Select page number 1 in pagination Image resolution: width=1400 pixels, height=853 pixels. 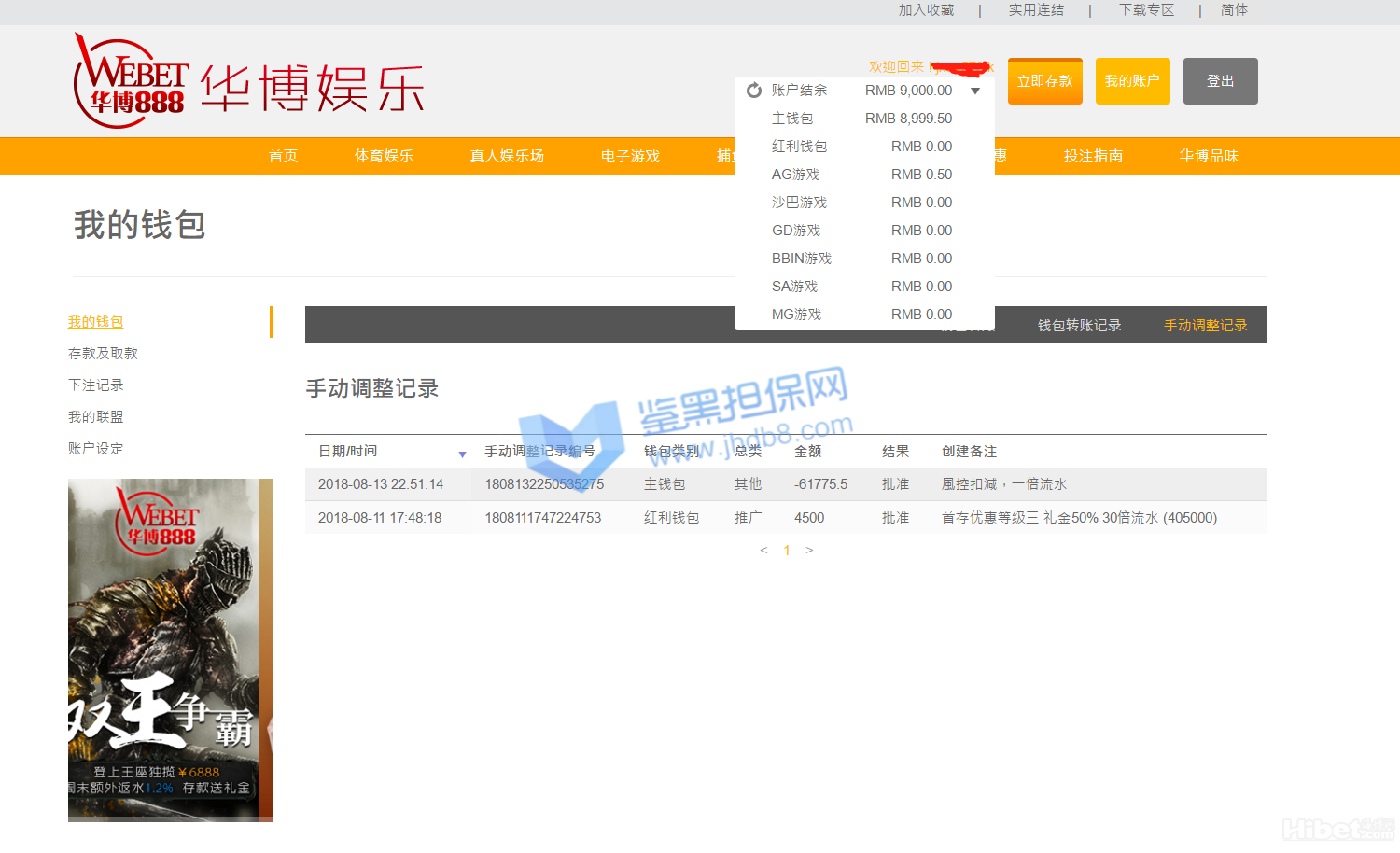[787, 551]
